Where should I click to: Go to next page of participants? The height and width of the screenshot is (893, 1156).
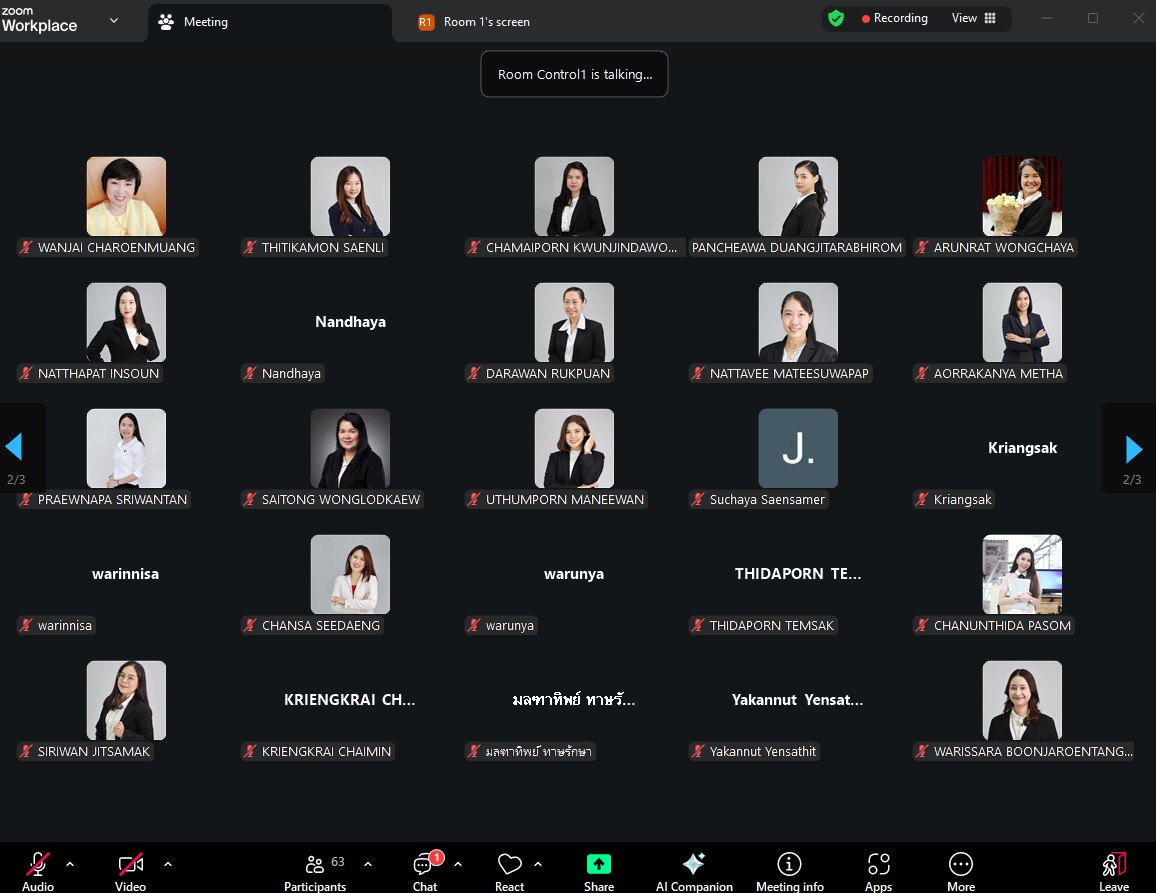coord(1134,448)
